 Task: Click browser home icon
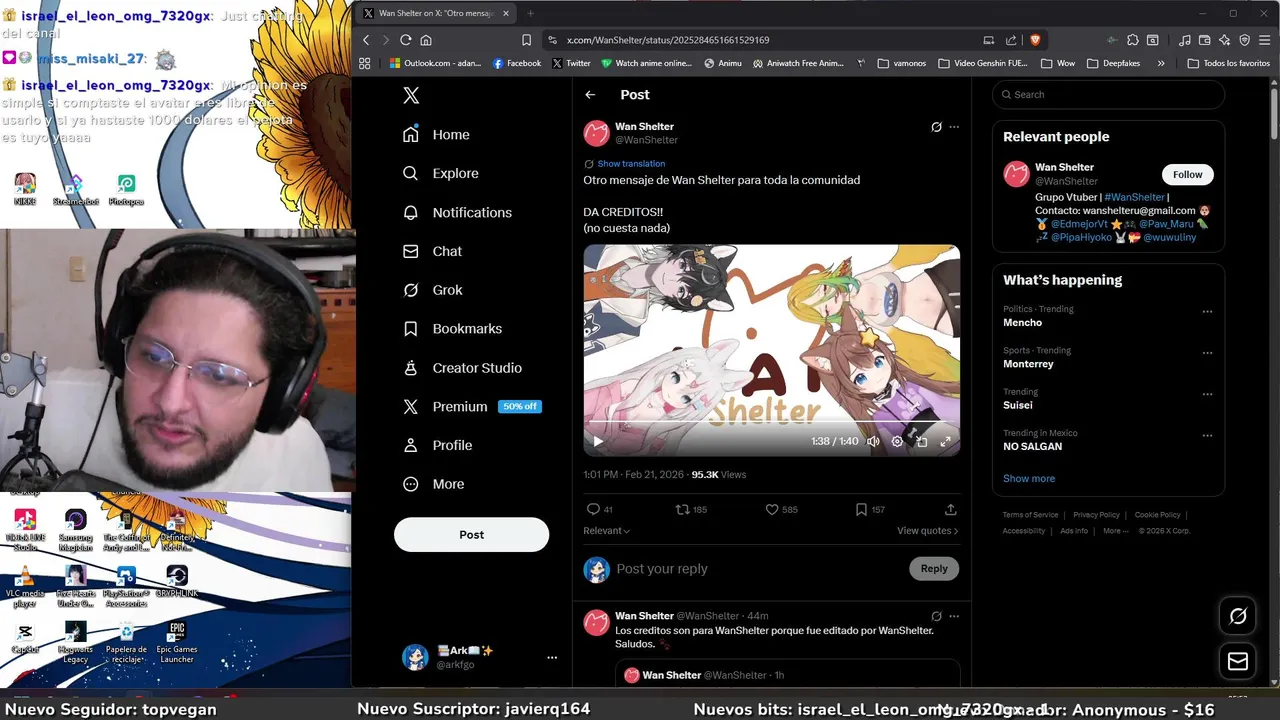point(426,40)
